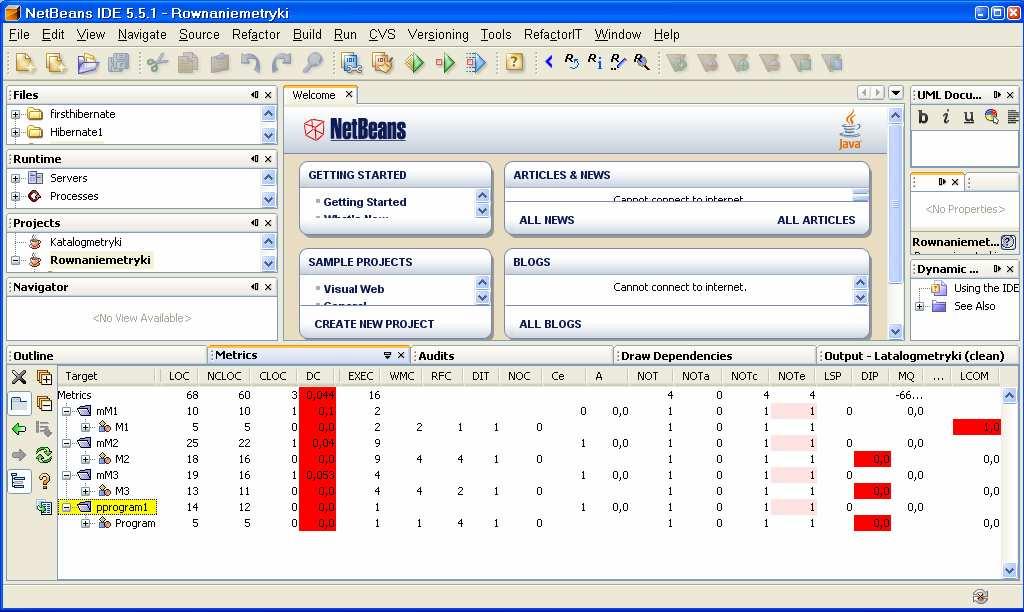Click the Debug Main Project toolbar icon

tap(445, 63)
